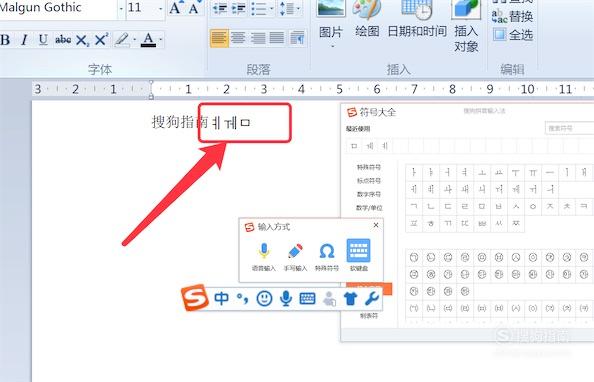594x382 pixels.
Task: Insert object (插入对象)
Action: coord(466,27)
